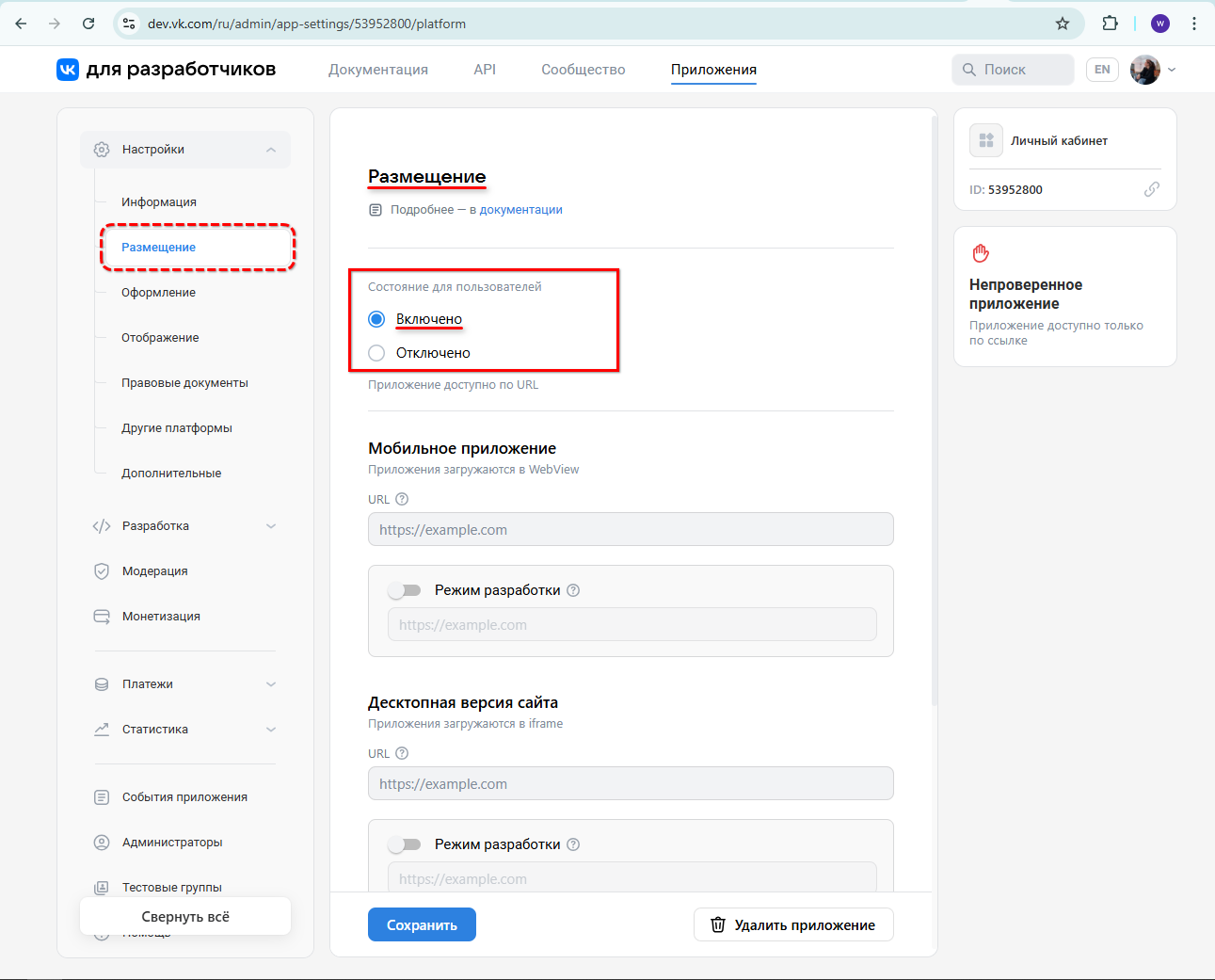Image resolution: width=1215 pixels, height=980 pixels.
Task: Open the Документация menu item
Action: pos(377,69)
